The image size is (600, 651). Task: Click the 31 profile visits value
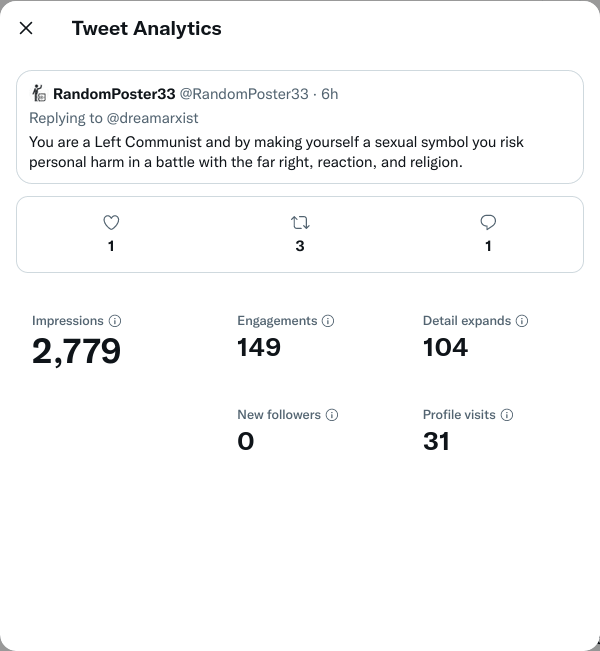[436, 441]
